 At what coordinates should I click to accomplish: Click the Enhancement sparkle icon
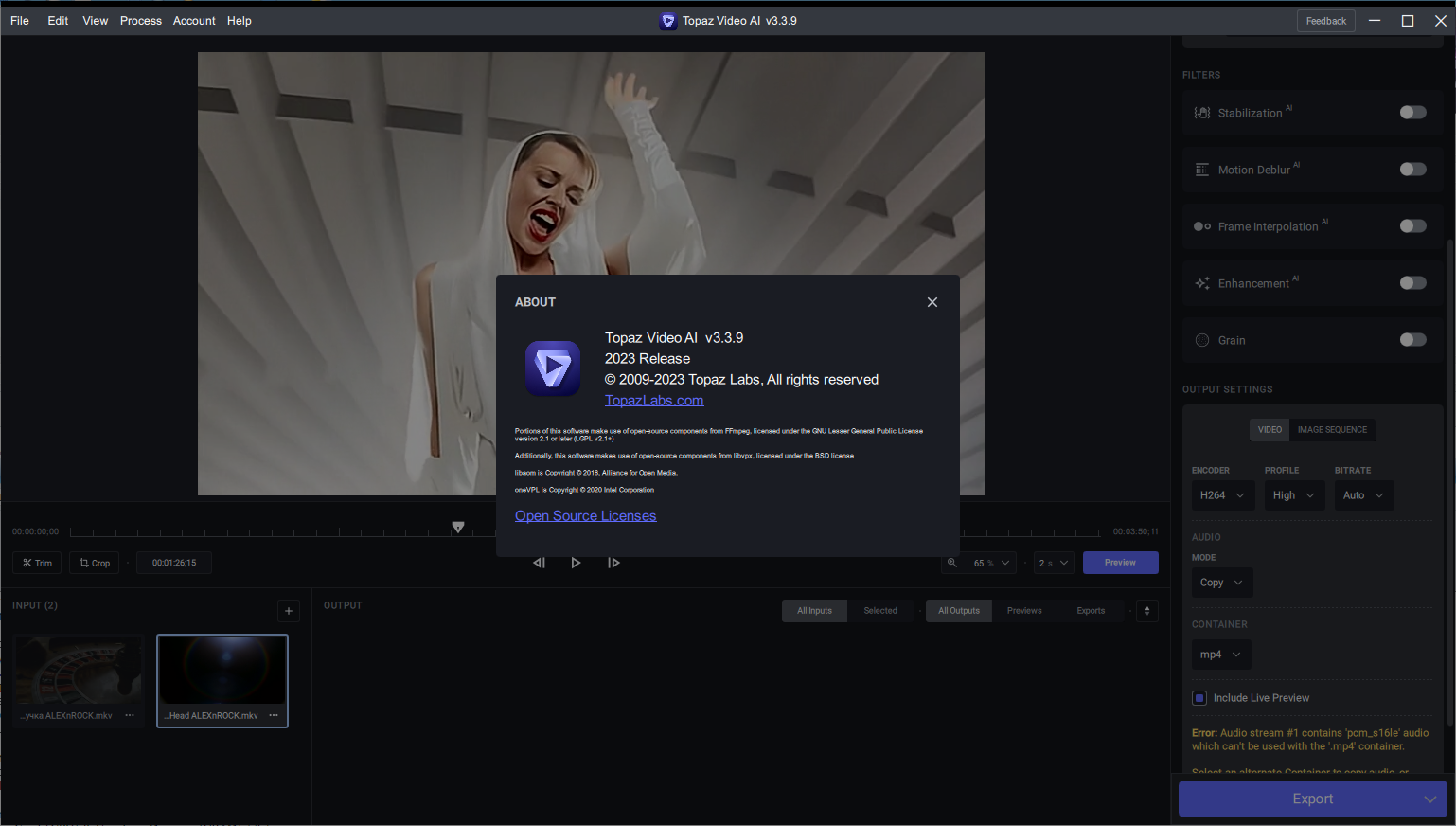[1202, 283]
